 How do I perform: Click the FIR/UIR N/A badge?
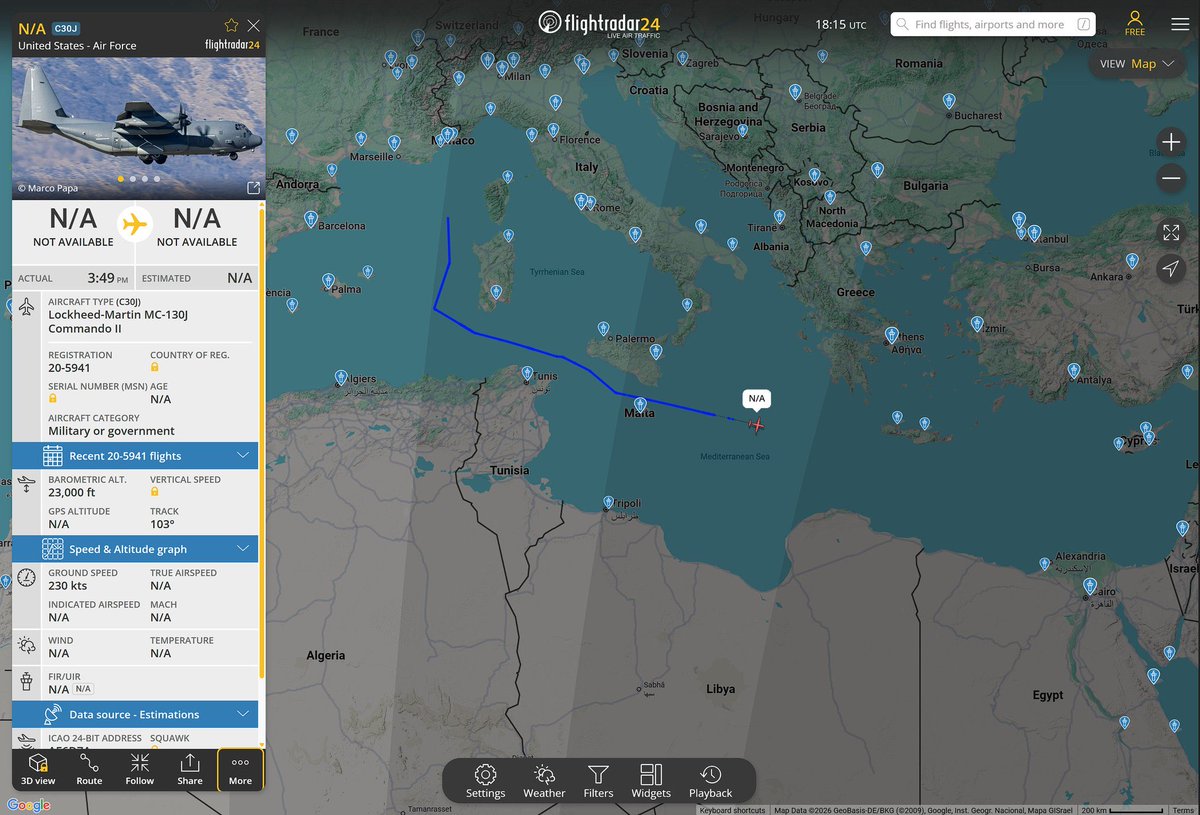[x=84, y=689]
